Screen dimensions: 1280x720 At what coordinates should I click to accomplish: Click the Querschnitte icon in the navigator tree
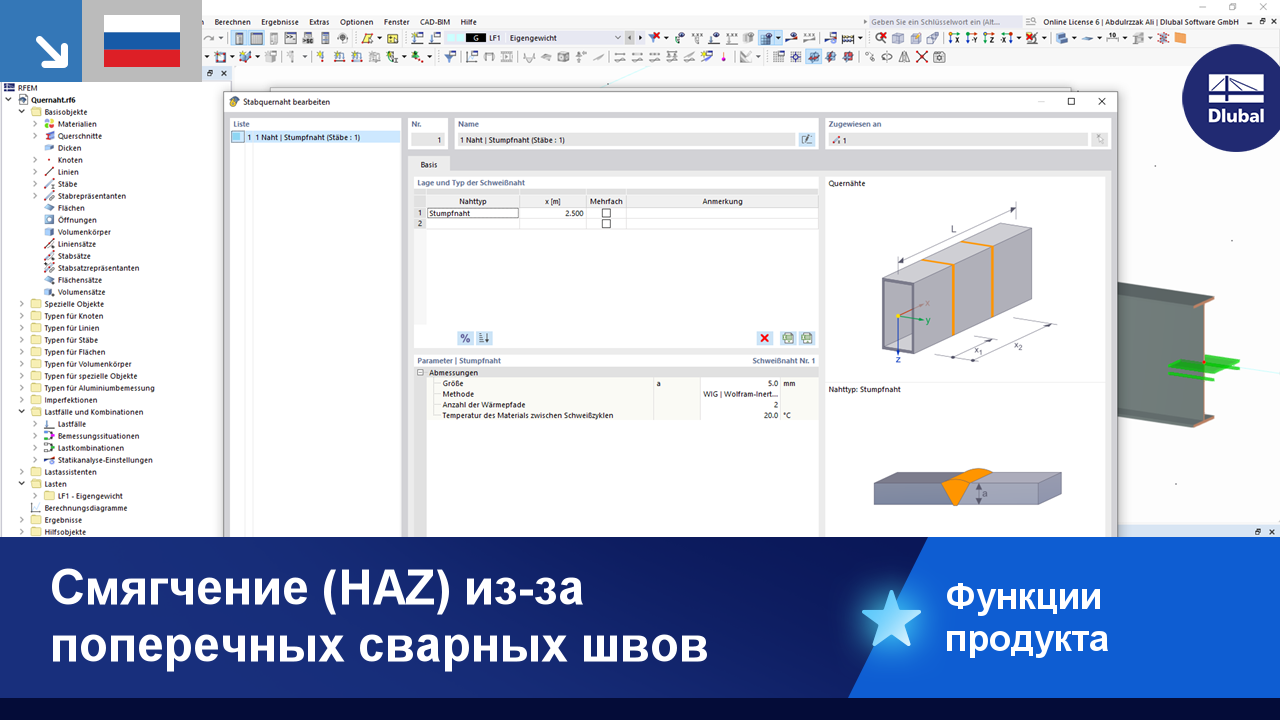point(49,136)
